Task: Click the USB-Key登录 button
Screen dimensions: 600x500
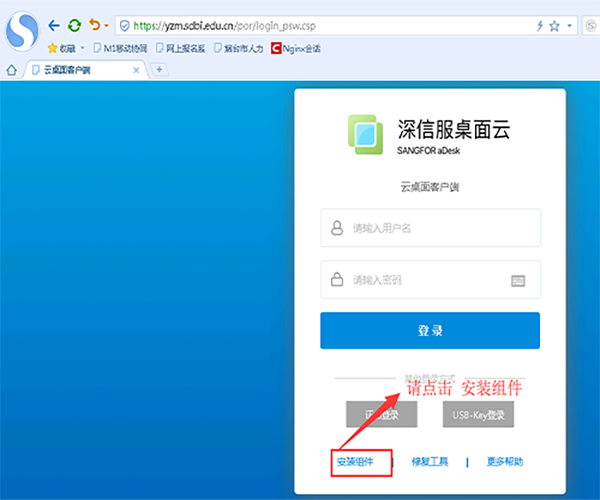Action: 478,415
